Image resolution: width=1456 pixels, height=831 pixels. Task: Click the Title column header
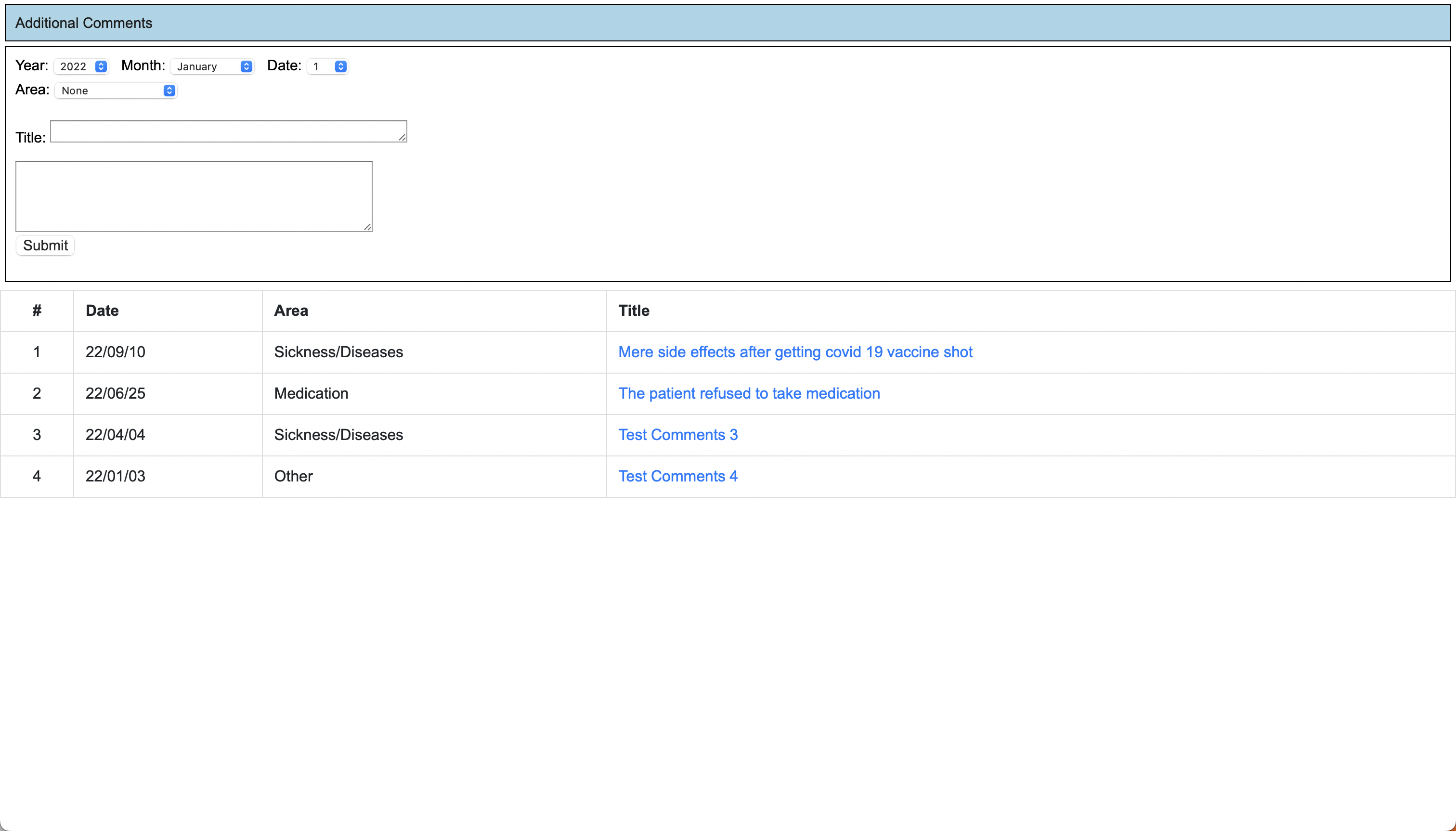(634, 311)
